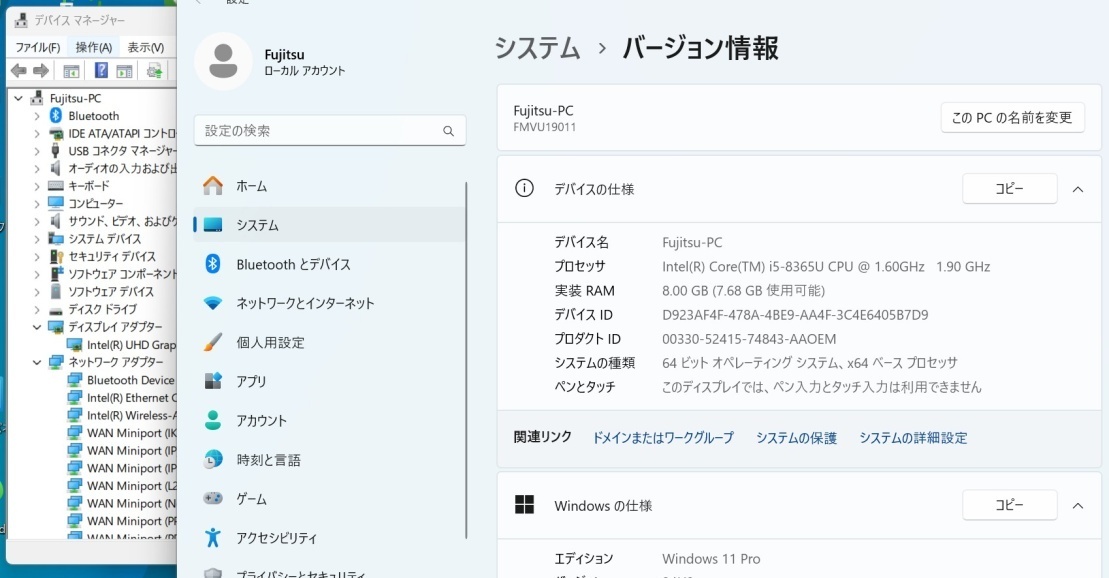1109x578 pixels.
Task: Open the 操作(A) menu
Action: pos(94,47)
